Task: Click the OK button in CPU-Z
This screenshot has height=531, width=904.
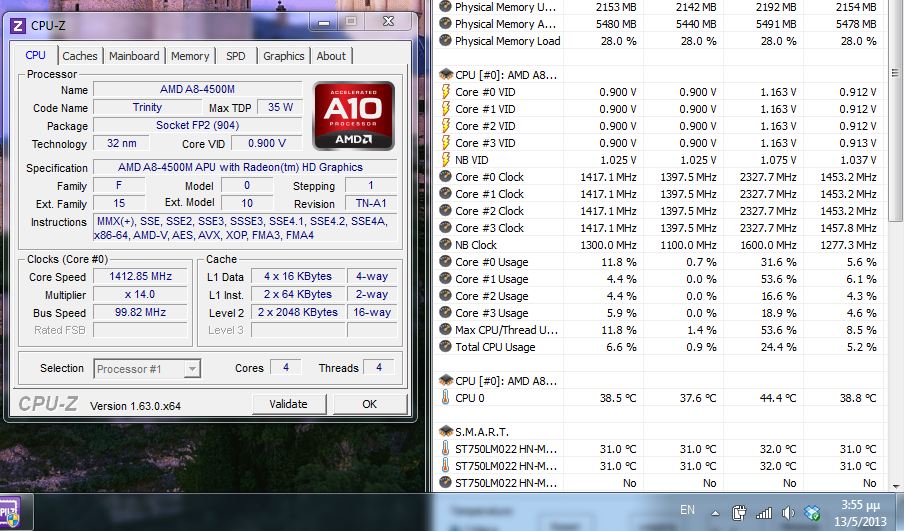Action: (370, 404)
